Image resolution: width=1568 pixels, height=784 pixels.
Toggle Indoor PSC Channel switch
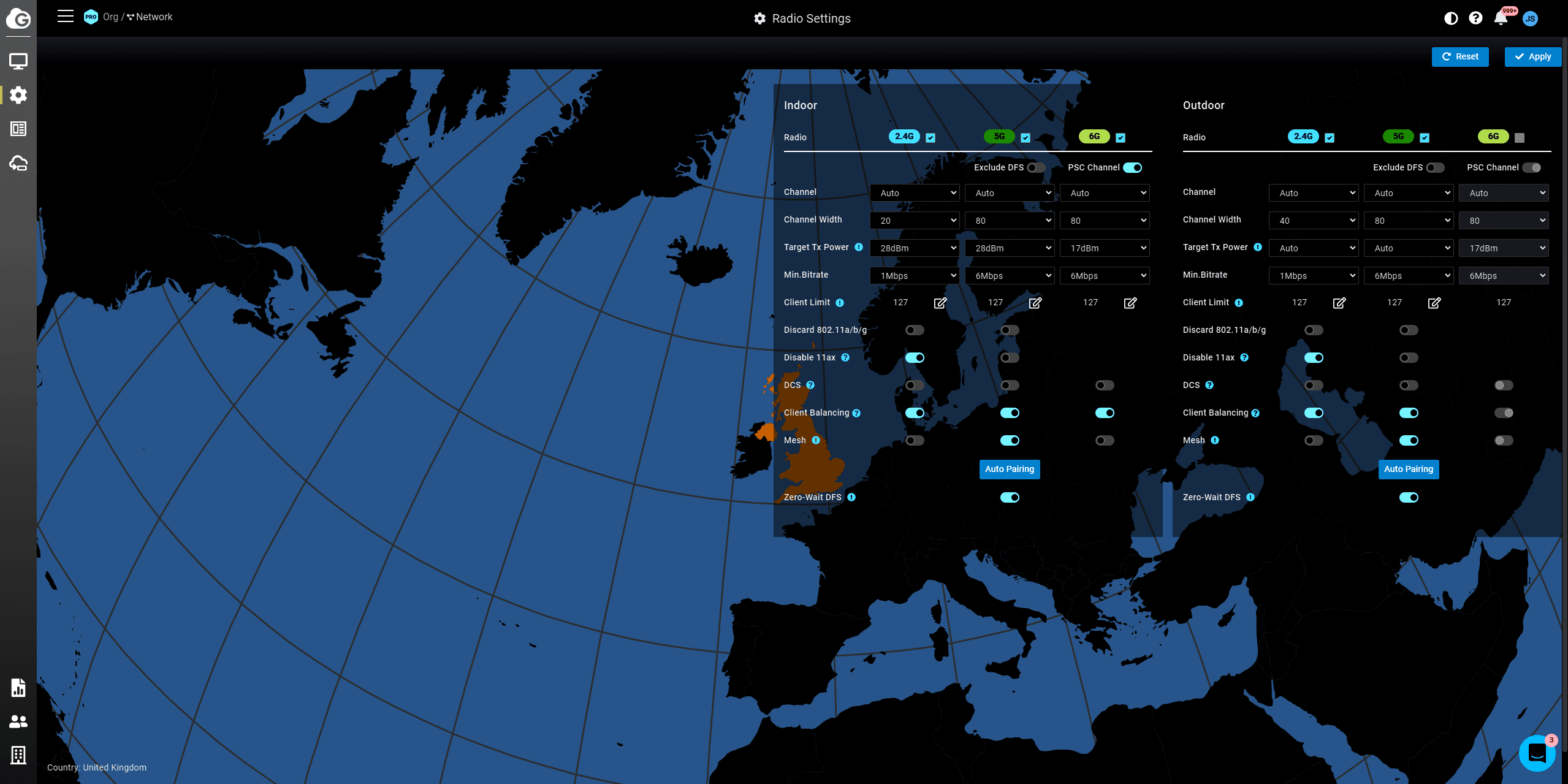coord(1132,168)
